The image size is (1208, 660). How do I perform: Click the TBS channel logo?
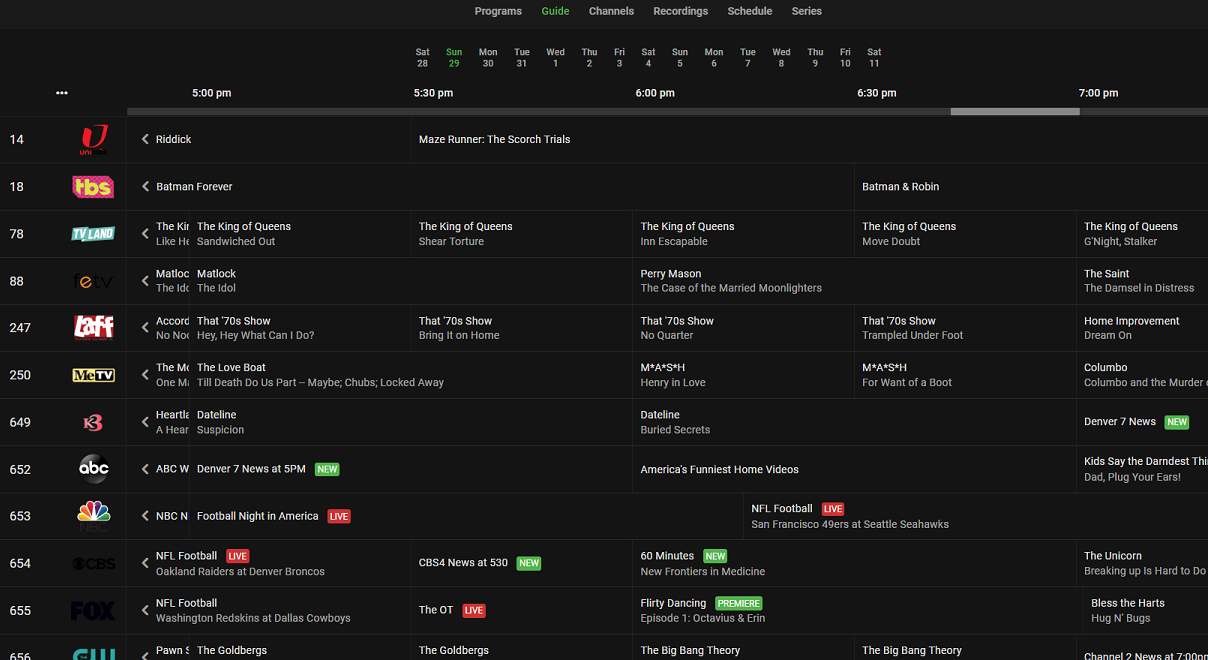pos(93,187)
